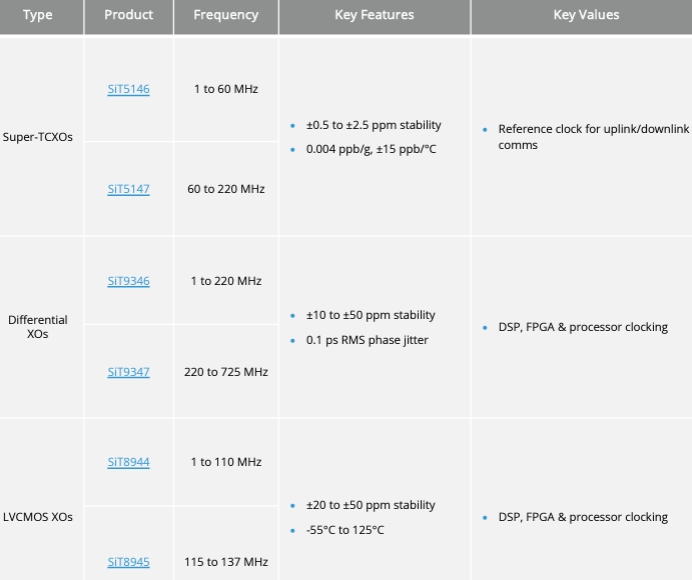
Task: Click the 60 to 220 MHz frequency cell
Action: [226, 189]
